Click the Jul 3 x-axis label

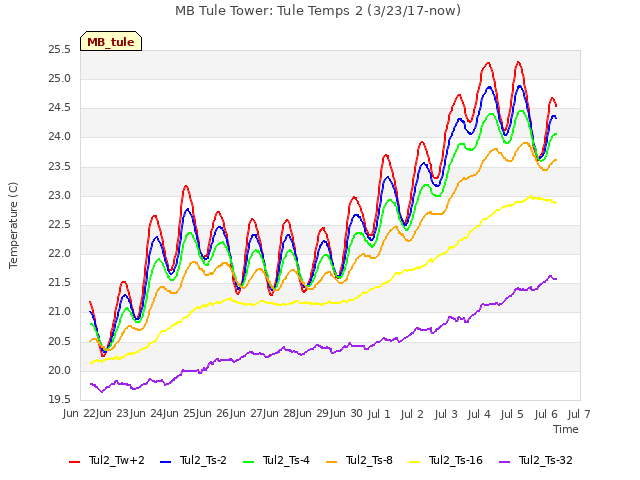pos(446,414)
